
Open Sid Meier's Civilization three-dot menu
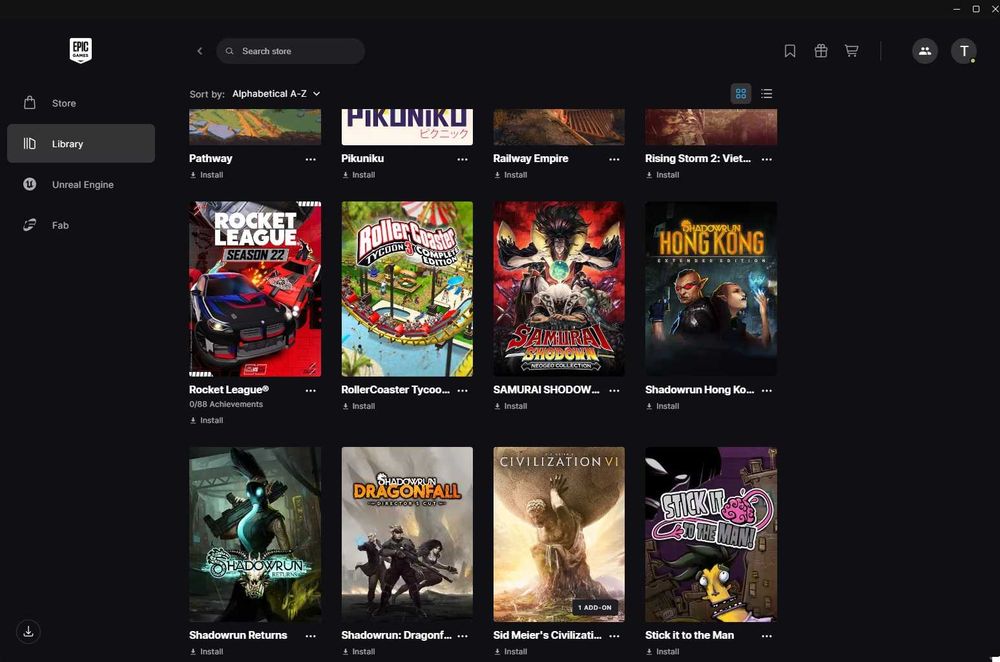pyautogui.click(x=614, y=636)
